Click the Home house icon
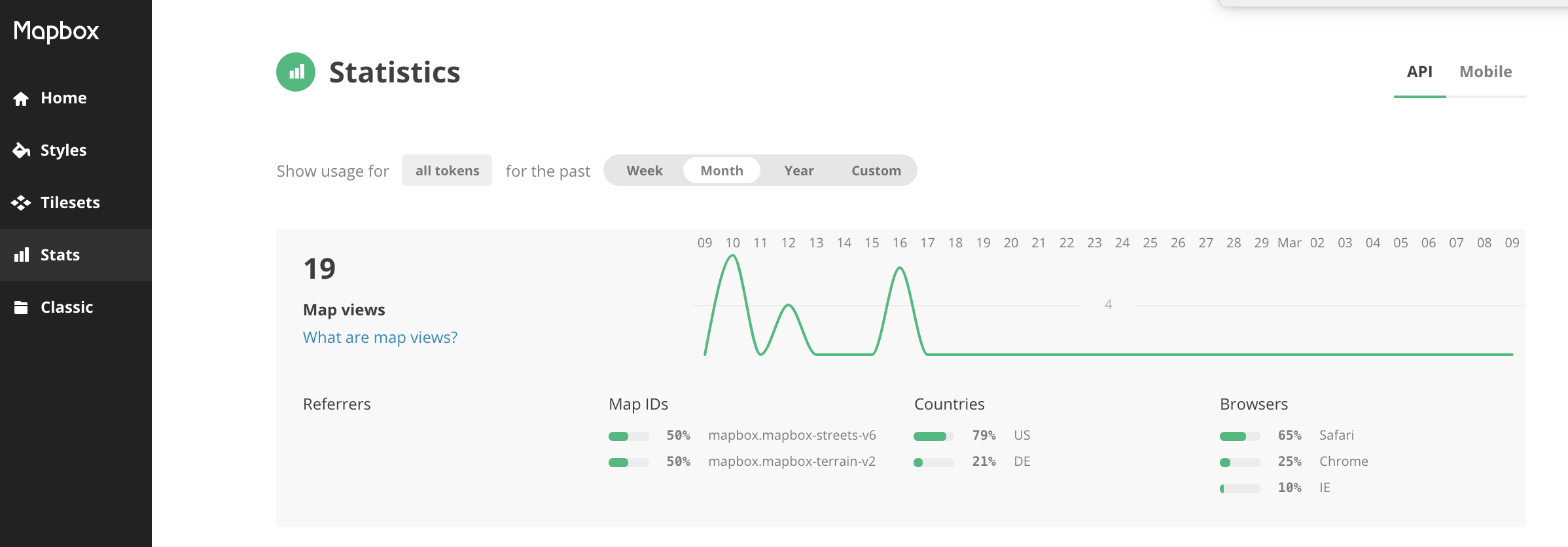Viewport: 1568px width, 547px height. click(x=21, y=98)
